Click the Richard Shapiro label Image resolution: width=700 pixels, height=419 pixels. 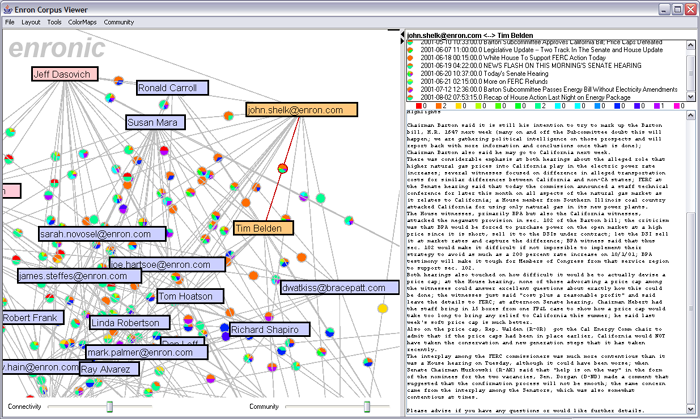270,330
